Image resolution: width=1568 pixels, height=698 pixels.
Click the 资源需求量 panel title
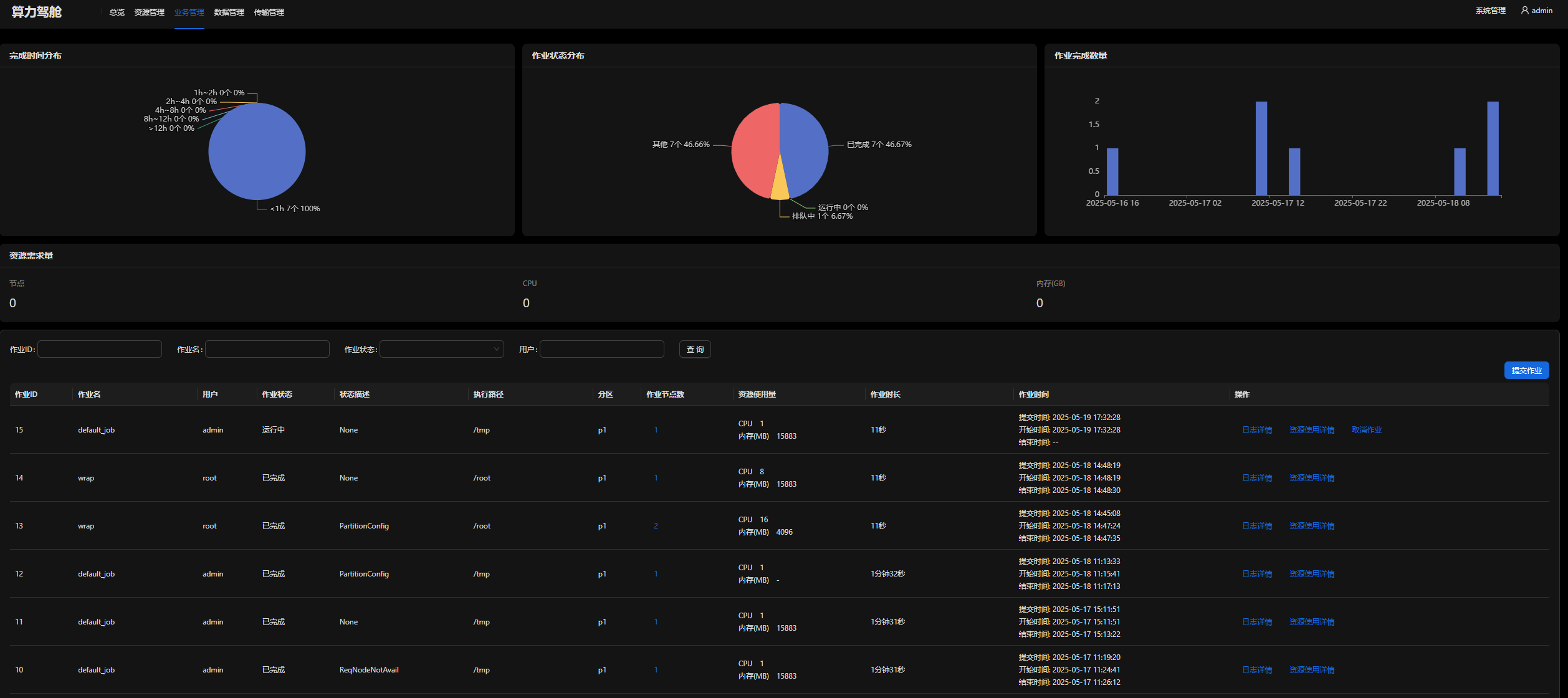coord(31,256)
